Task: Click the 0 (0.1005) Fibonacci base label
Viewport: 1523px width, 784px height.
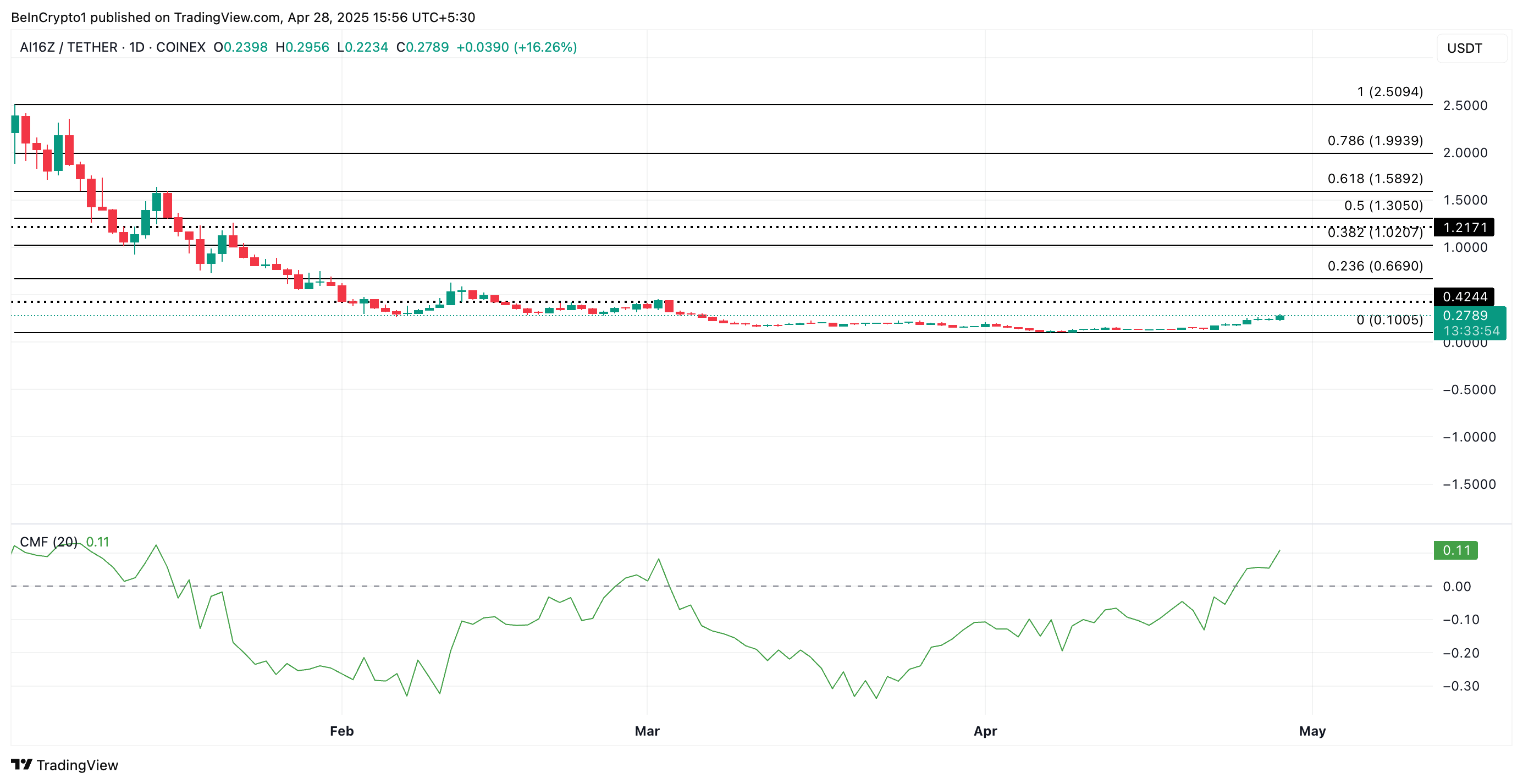Action: pos(1389,320)
